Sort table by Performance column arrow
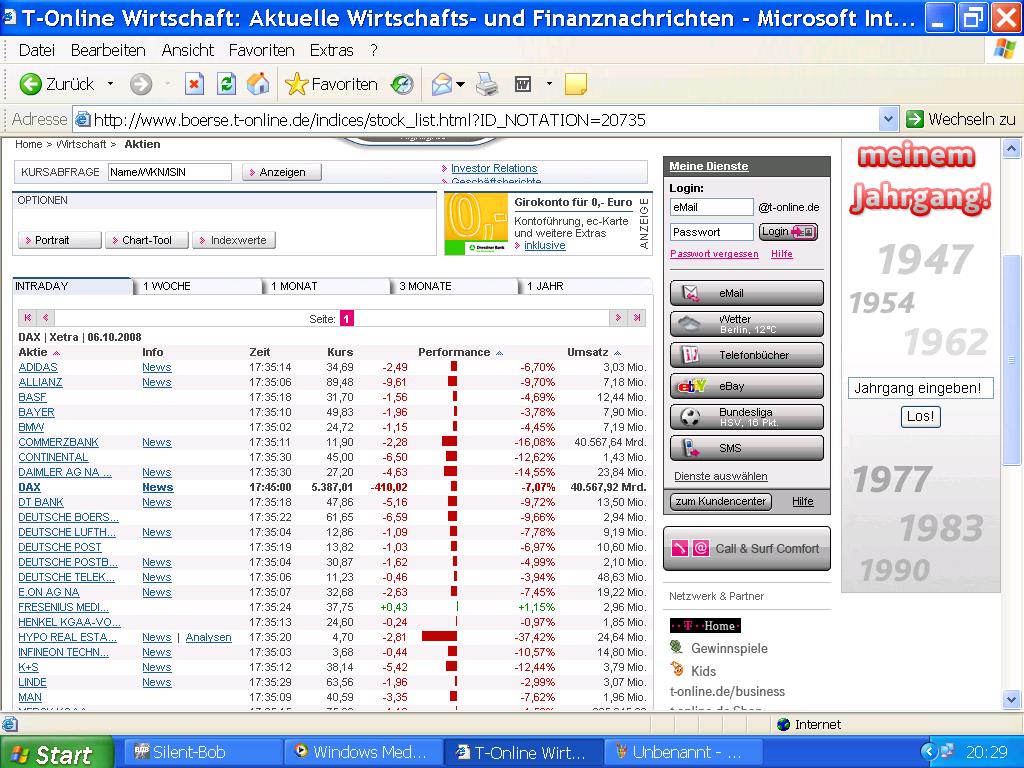The image size is (1024, 768). (x=500, y=353)
